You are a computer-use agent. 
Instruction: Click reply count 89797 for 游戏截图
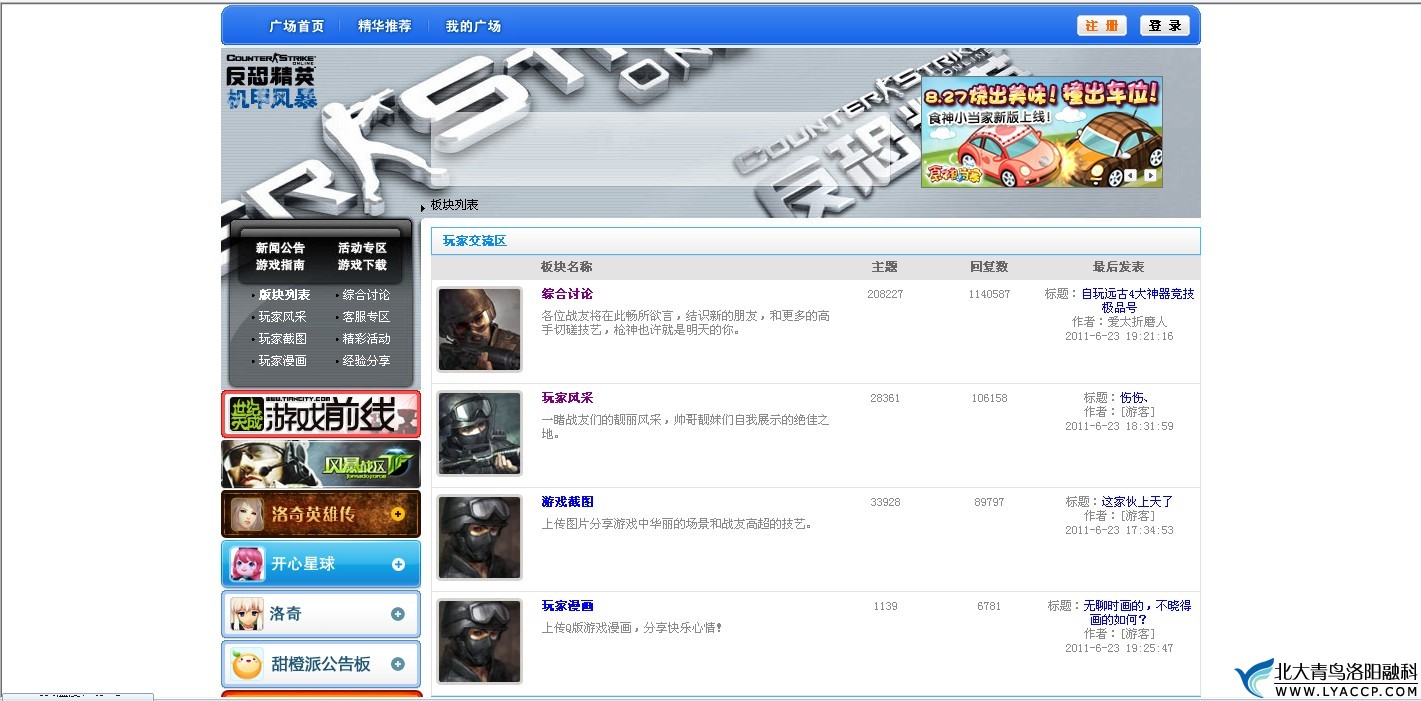989,502
